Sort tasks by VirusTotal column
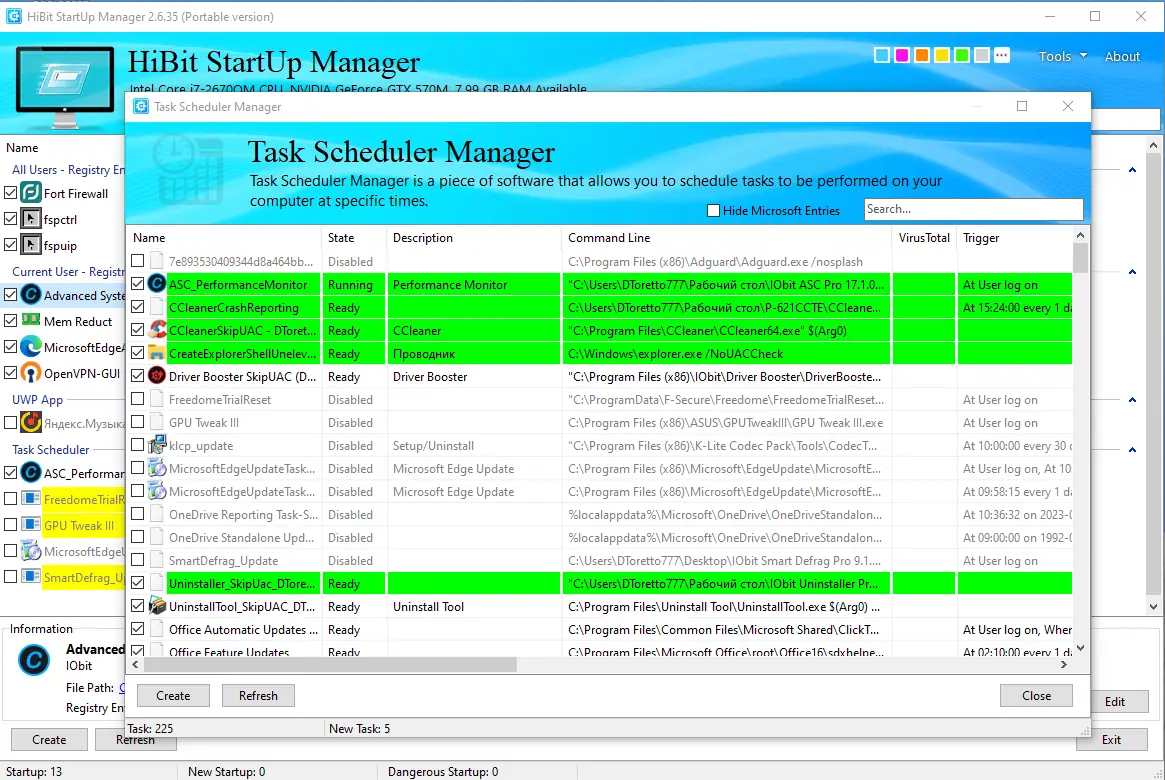 coord(924,238)
